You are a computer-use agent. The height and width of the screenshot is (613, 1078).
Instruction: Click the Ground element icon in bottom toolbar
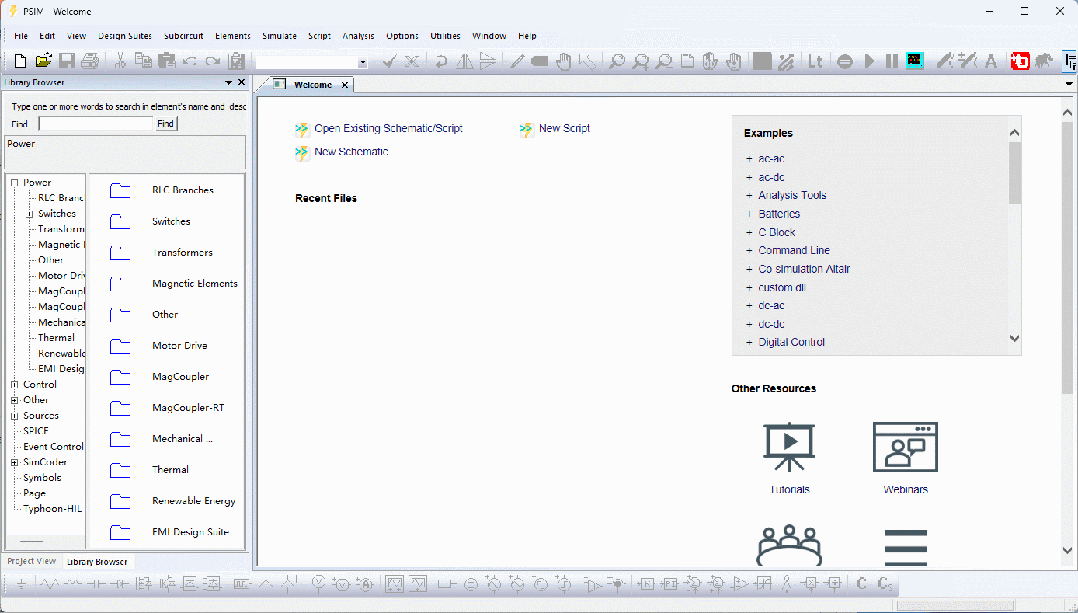point(21,584)
